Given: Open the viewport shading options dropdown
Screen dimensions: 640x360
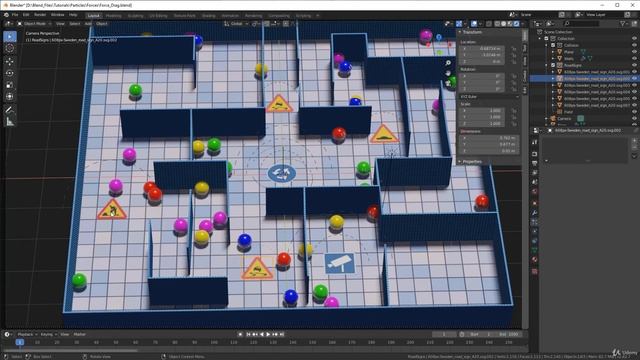Looking at the screenshot, I should (x=522, y=24).
